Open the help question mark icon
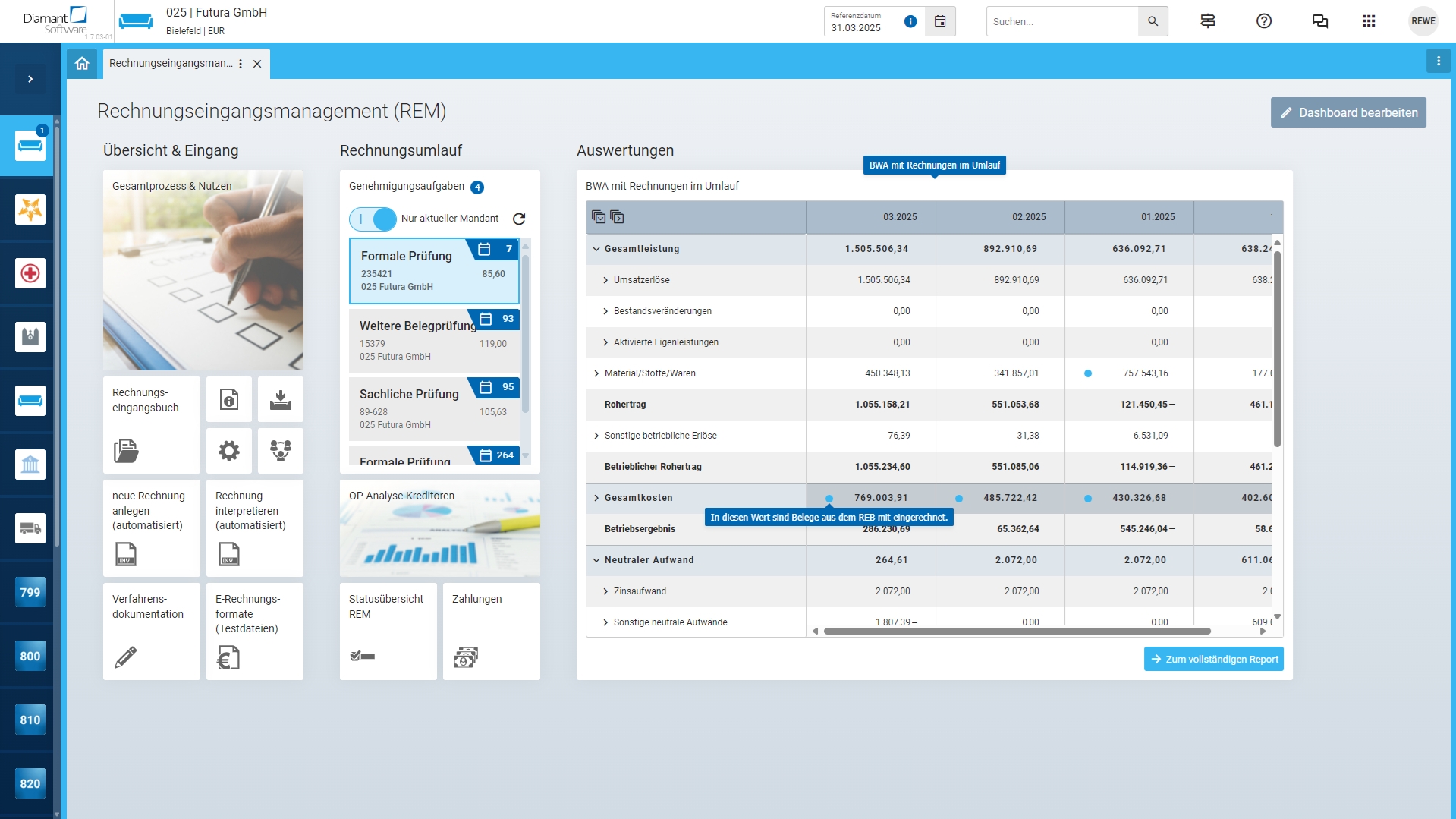Viewport: 1456px width, 819px height. click(1264, 21)
